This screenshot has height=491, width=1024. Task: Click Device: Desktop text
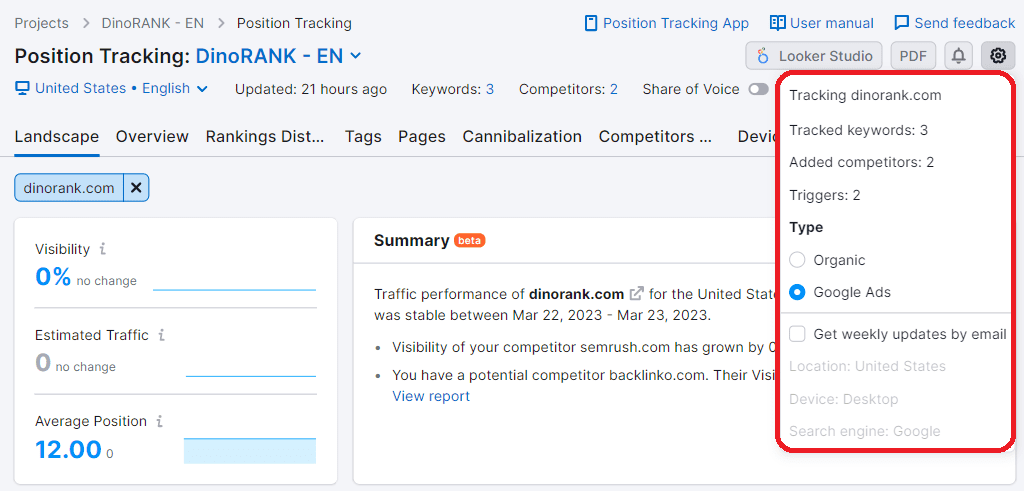click(x=843, y=399)
